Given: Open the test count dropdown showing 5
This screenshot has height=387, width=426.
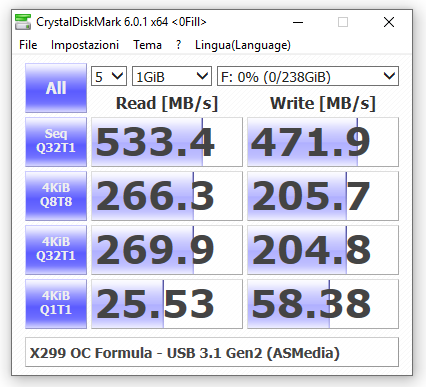Looking at the screenshot, I should pos(109,76).
